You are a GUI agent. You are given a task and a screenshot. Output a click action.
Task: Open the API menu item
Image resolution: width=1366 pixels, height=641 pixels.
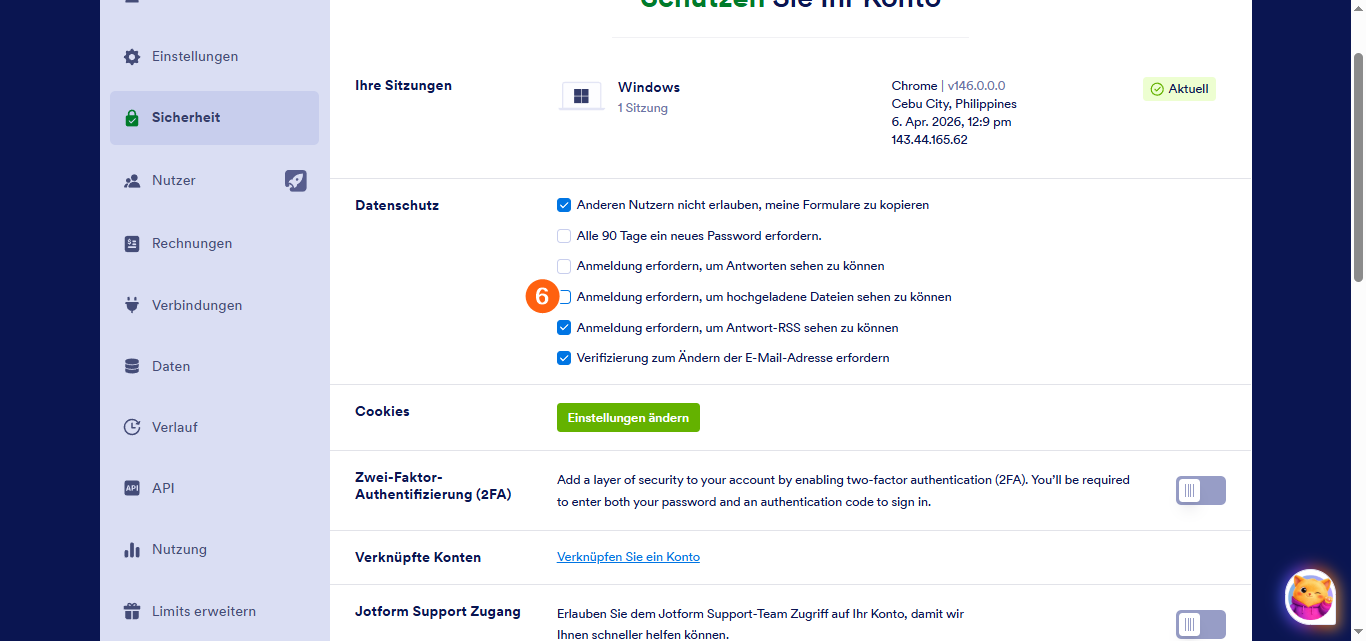tap(163, 488)
